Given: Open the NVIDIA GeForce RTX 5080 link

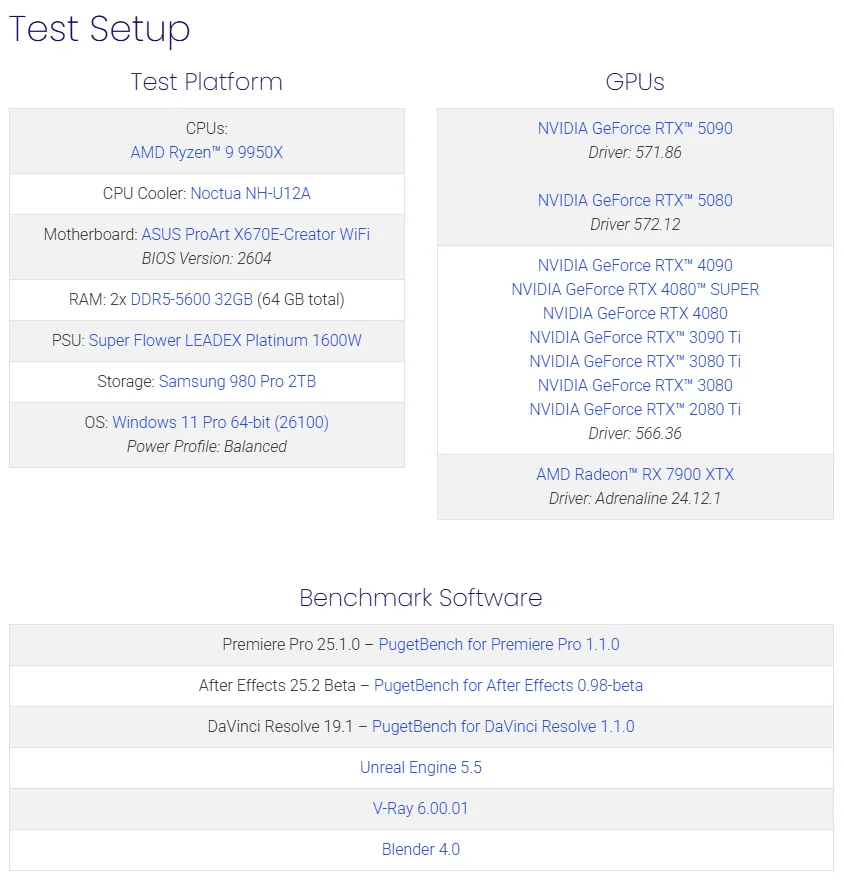Looking at the screenshot, I should [635, 201].
